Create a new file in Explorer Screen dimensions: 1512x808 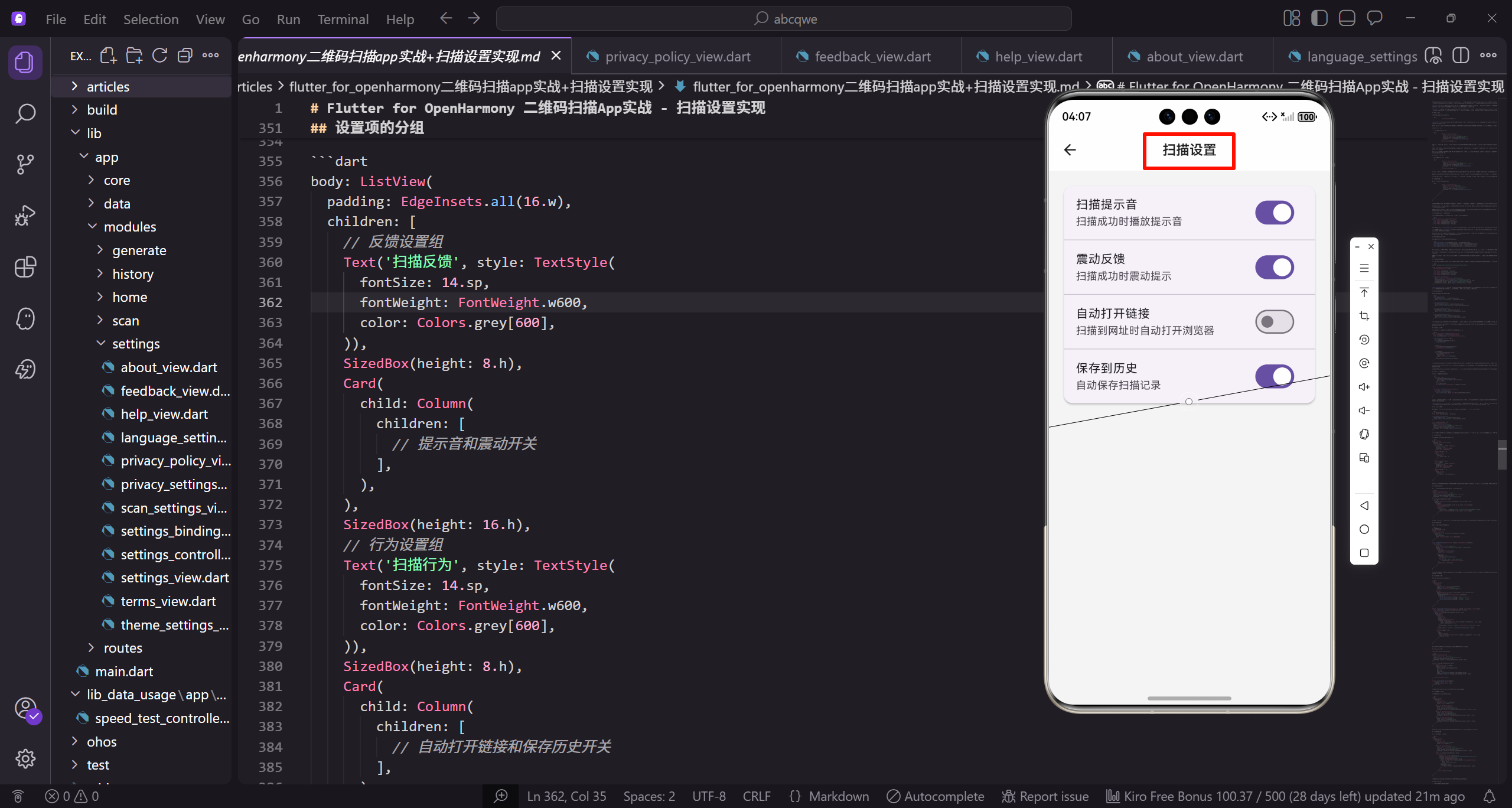click(108, 56)
